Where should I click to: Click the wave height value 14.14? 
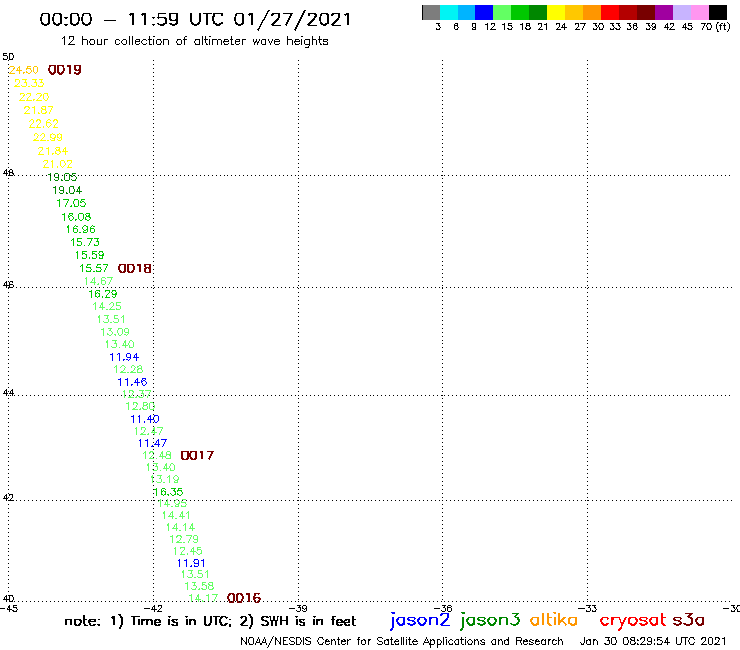tap(180, 528)
